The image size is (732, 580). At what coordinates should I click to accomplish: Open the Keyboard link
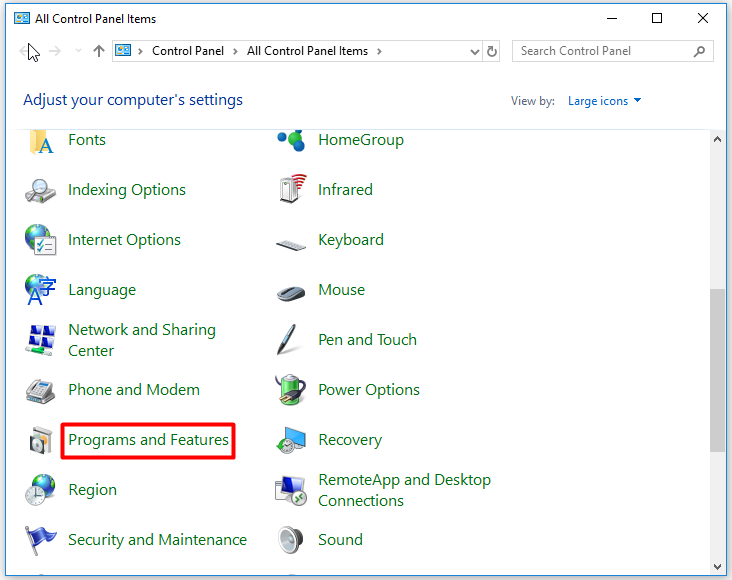tap(351, 240)
